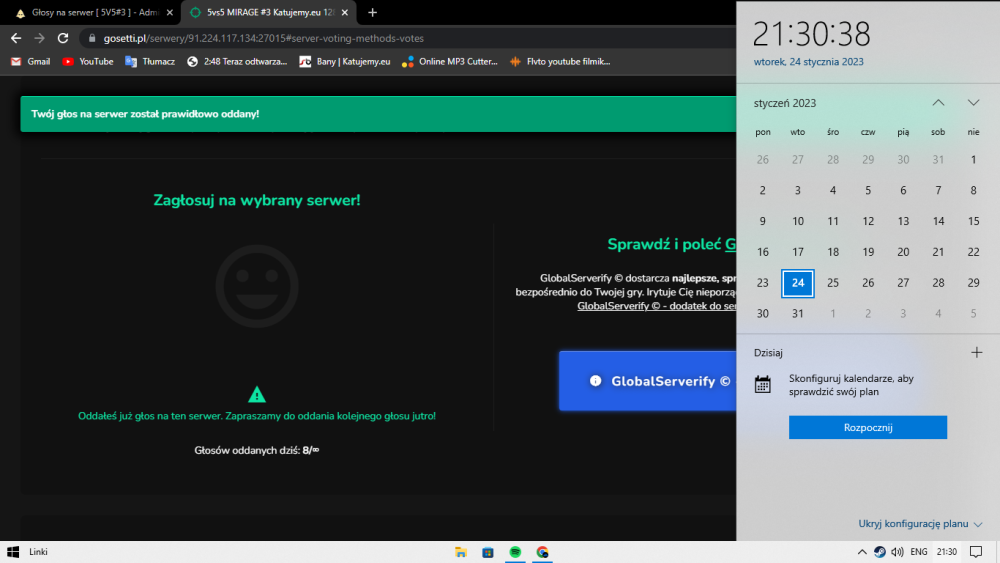Screen dimensions: 1000x563
Task: Click the gosetti.pl address bar
Action: pos(408,38)
